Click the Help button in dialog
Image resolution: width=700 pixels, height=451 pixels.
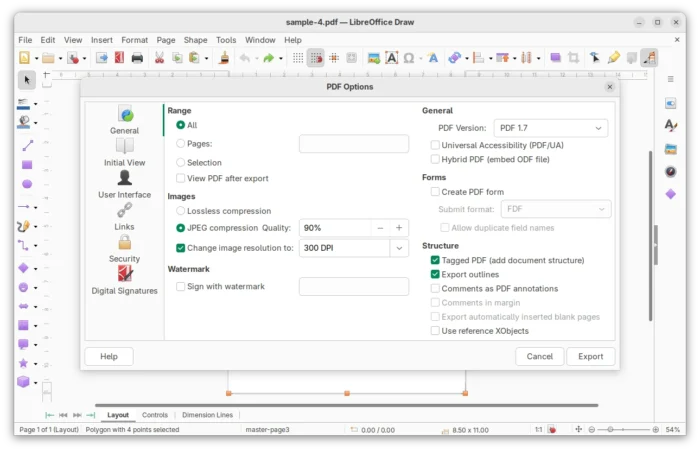(x=109, y=356)
